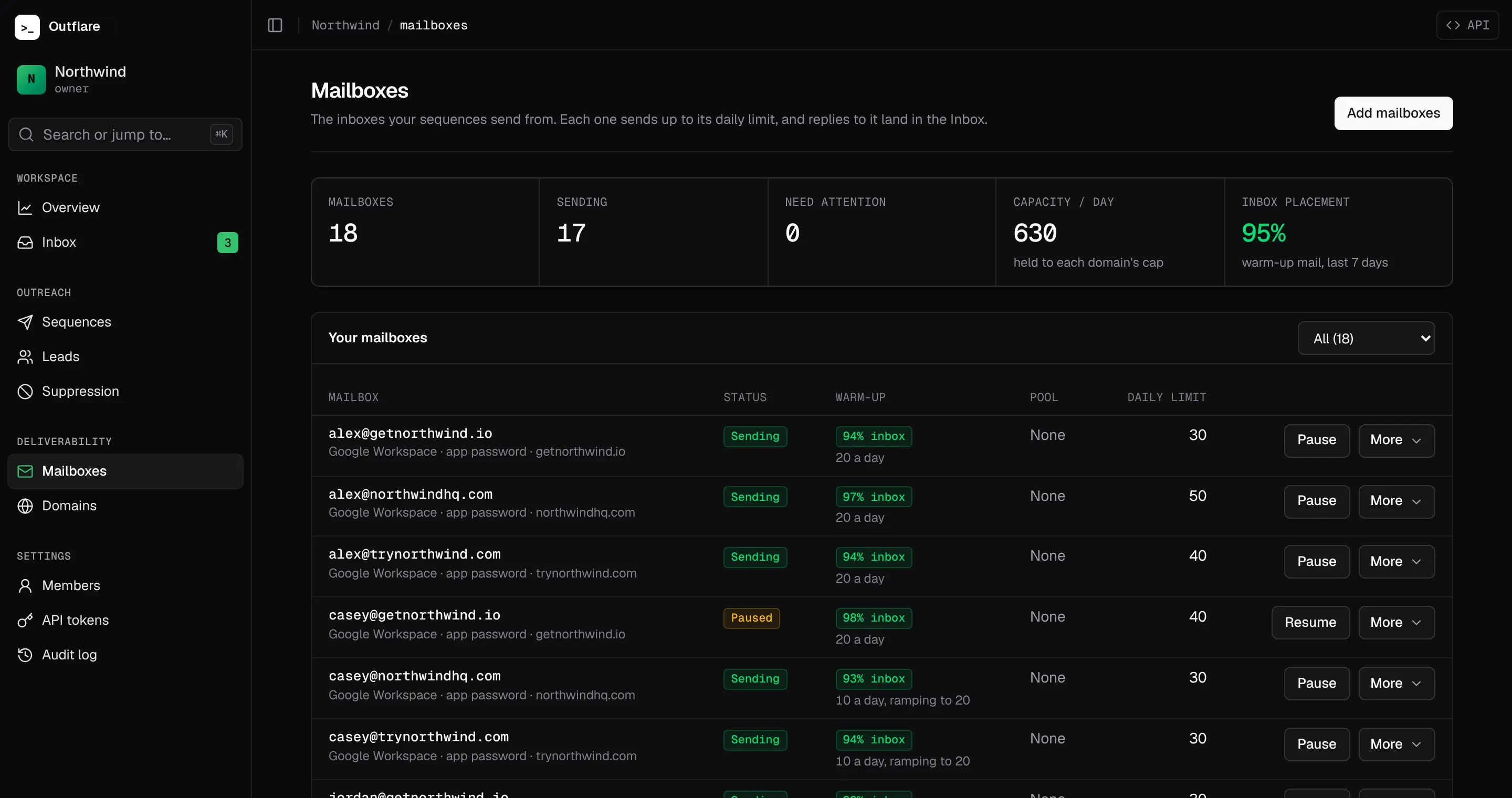Expand More menu for casey@getnorthwind.io
1512x798 pixels.
[1396, 623]
